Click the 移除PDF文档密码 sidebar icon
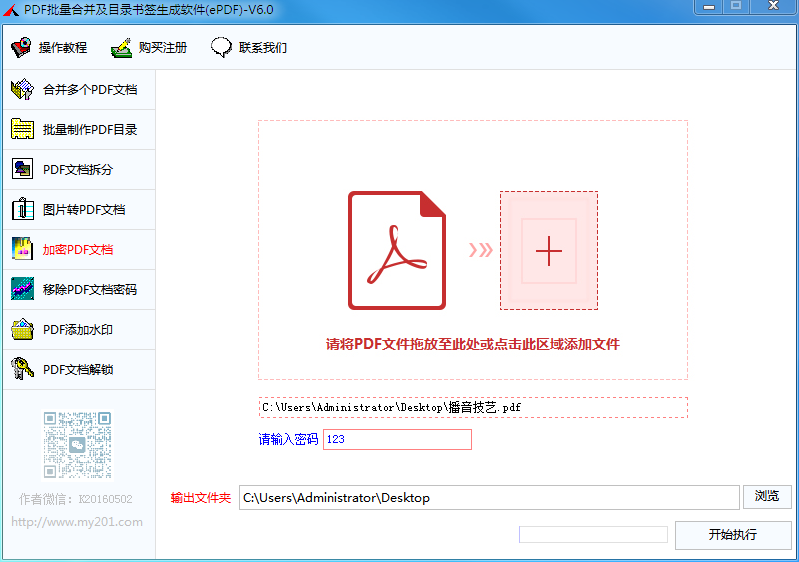Image resolution: width=799 pixels, height=562 pixels. click(x=22, y=289)
